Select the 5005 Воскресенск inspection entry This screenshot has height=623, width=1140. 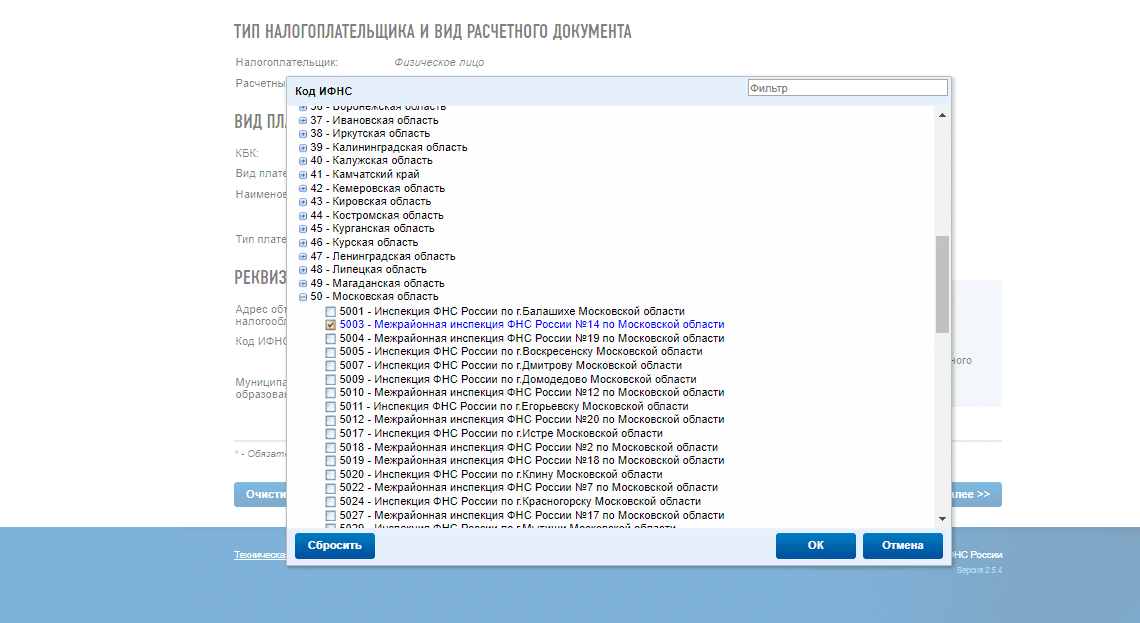(520, 352)
